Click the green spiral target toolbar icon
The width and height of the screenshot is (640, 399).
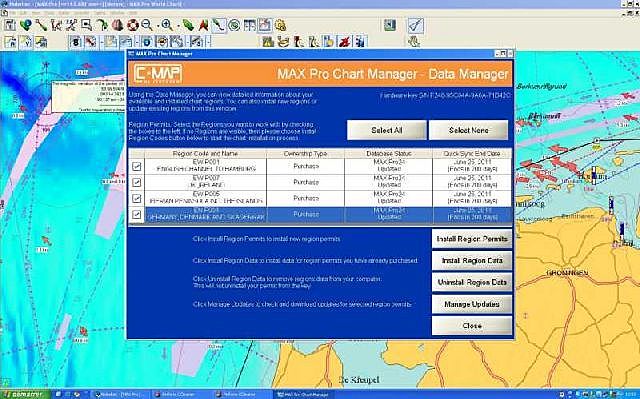coord(233,25)
